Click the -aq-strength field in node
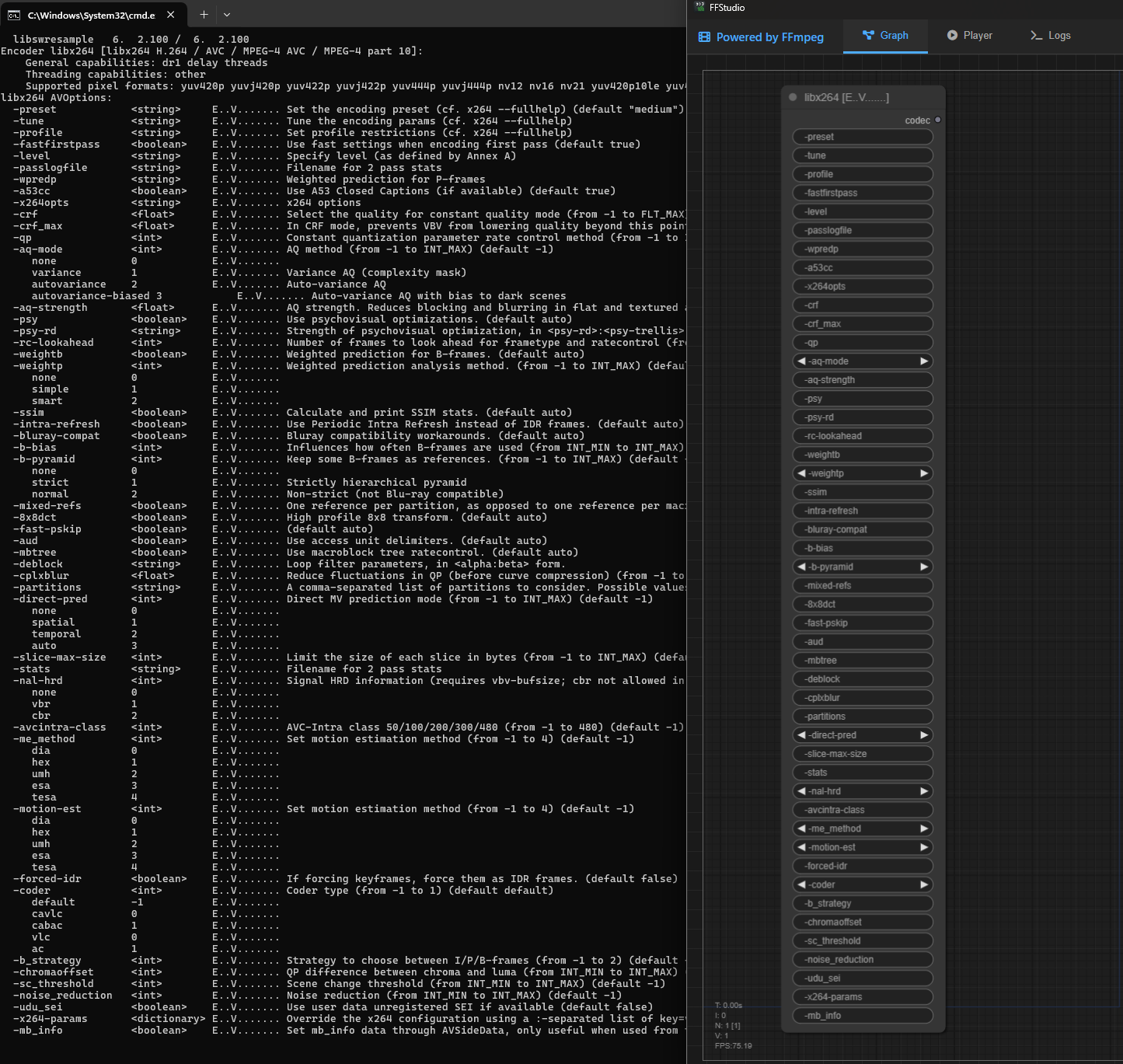 pos(863,380)
